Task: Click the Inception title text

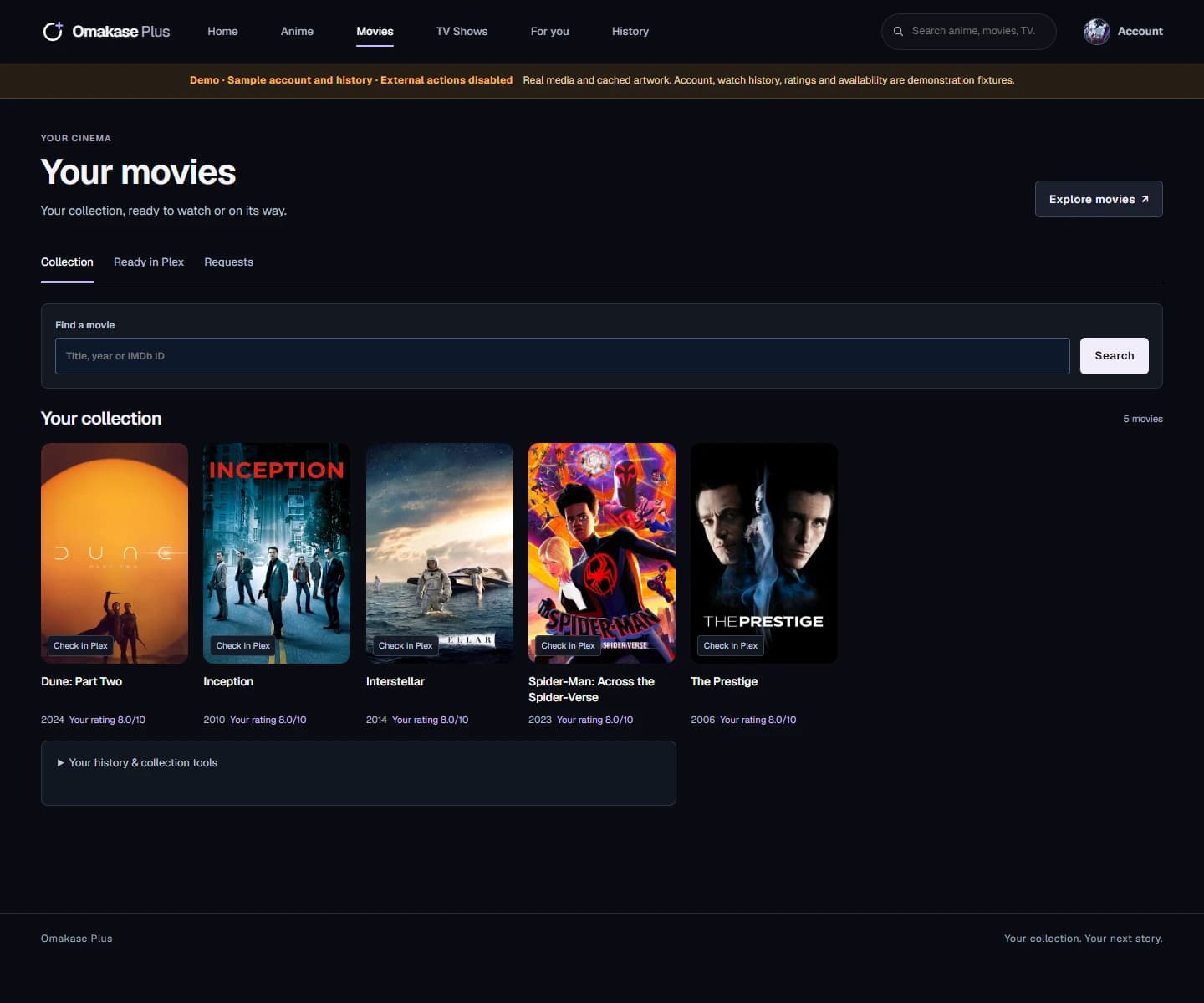Action: 228,681
